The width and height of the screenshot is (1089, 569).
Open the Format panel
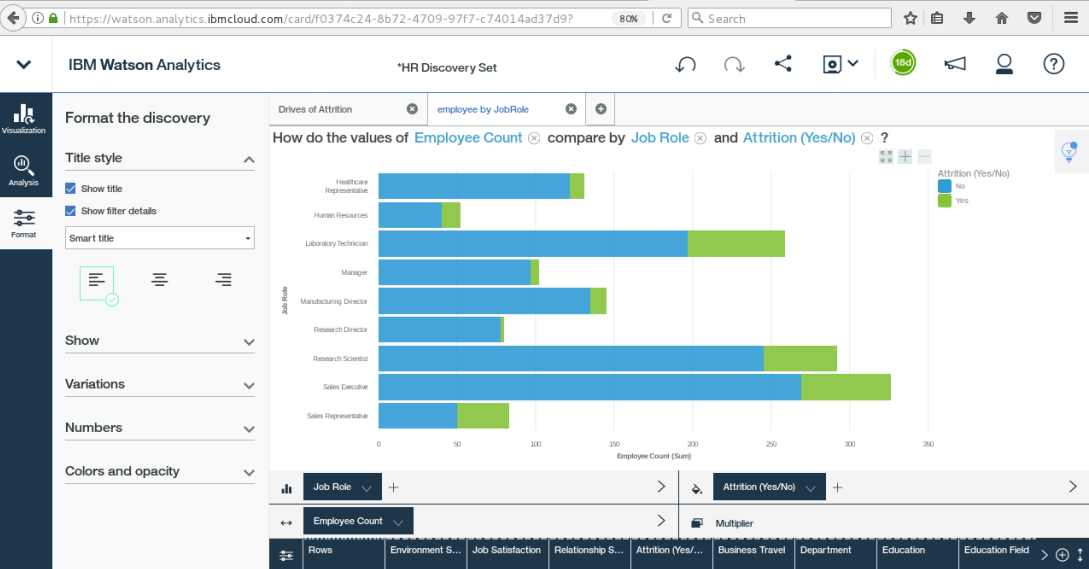pos(24,224)
